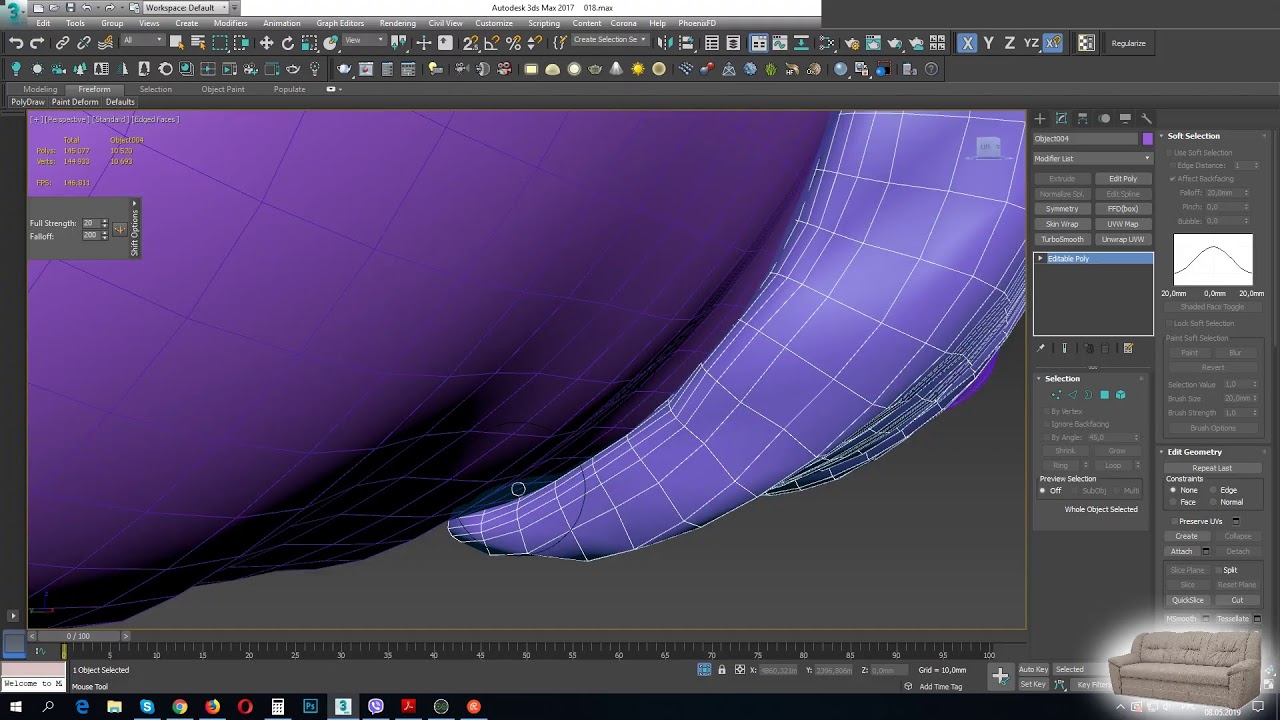
Task: Toggle the Percent Snap tool
Action: (x=514, y=43)
